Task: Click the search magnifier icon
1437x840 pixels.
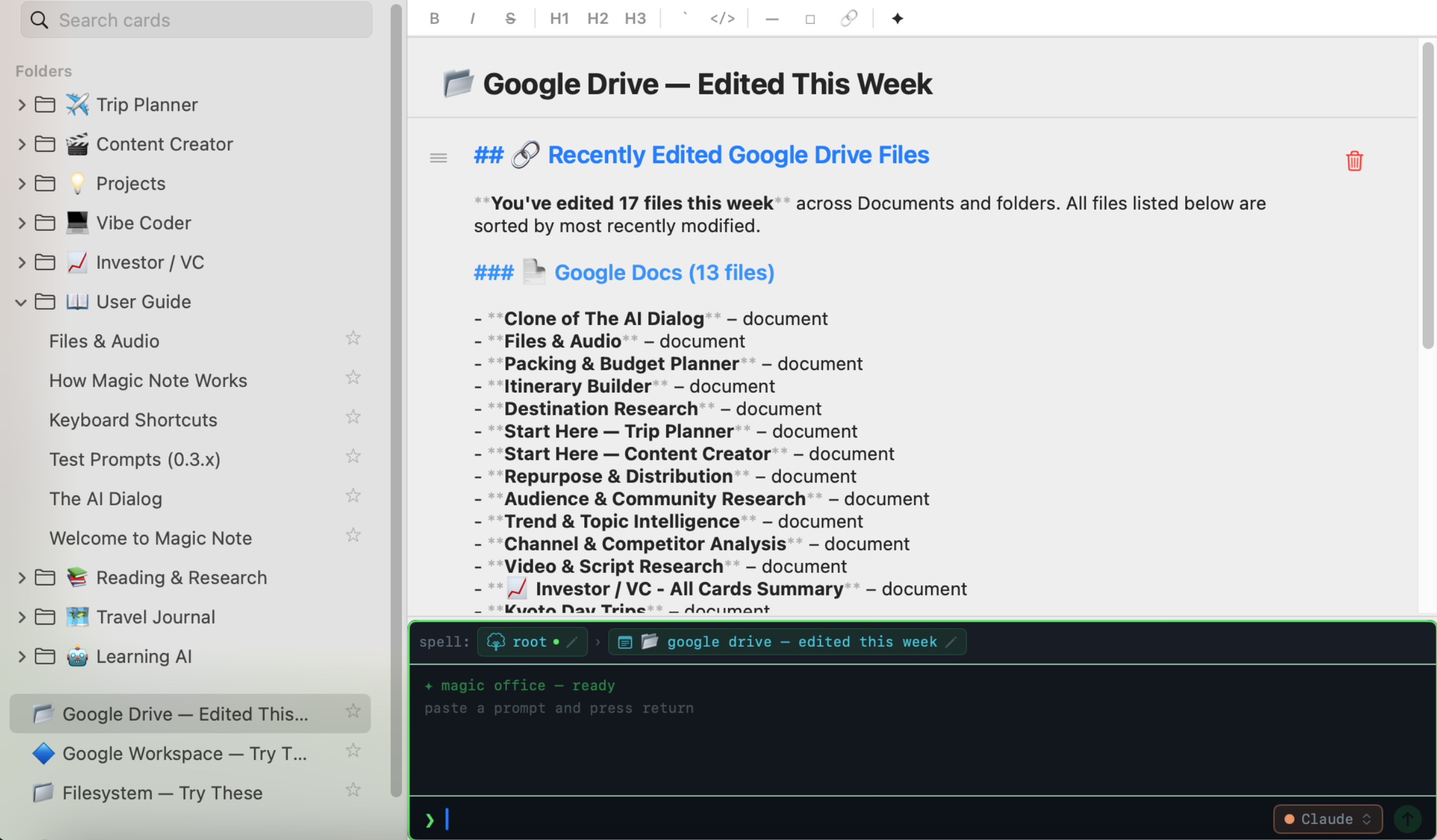Action: pos(39,20)
